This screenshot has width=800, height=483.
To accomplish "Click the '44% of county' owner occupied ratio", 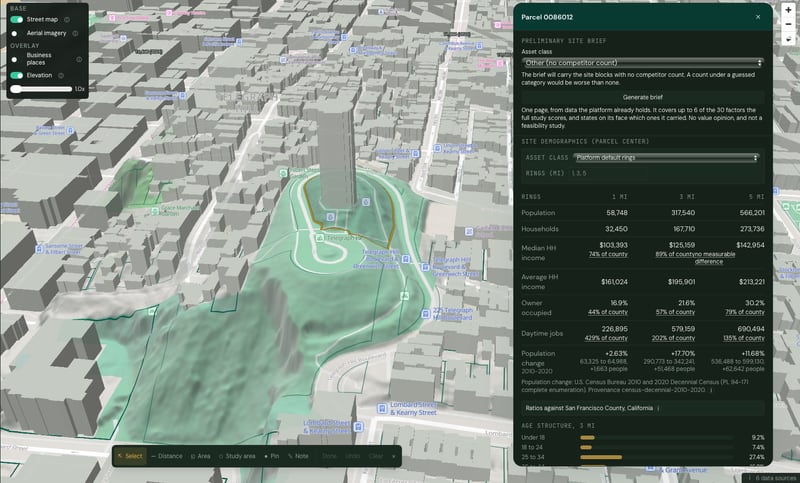I will (x=608, y=312).
